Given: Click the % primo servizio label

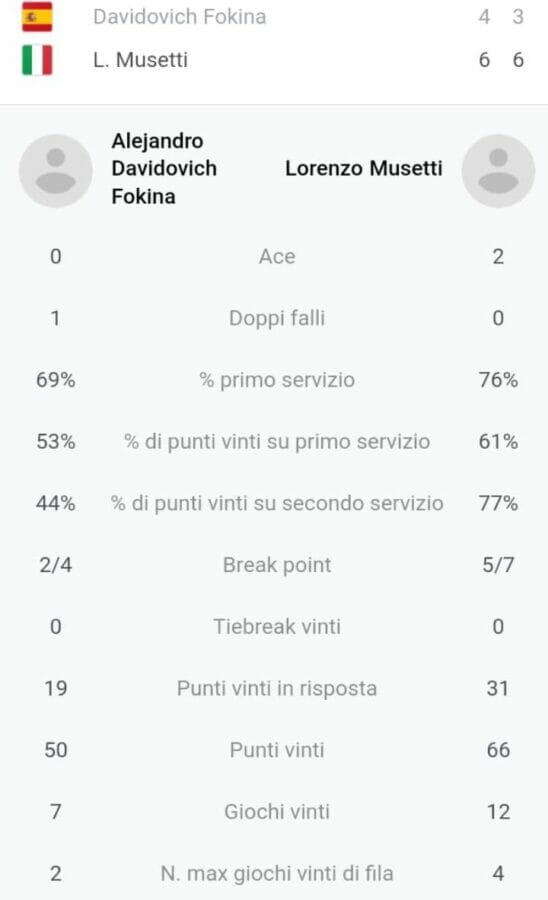Looking at the screenshot, I should 277,380.
